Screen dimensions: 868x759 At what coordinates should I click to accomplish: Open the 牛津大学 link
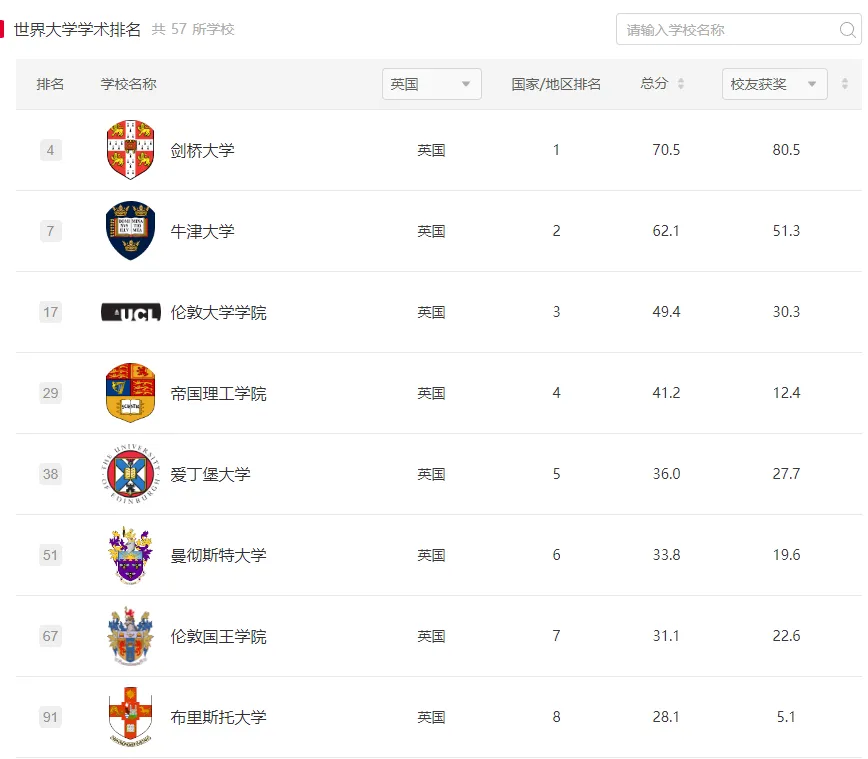point(203,231)
